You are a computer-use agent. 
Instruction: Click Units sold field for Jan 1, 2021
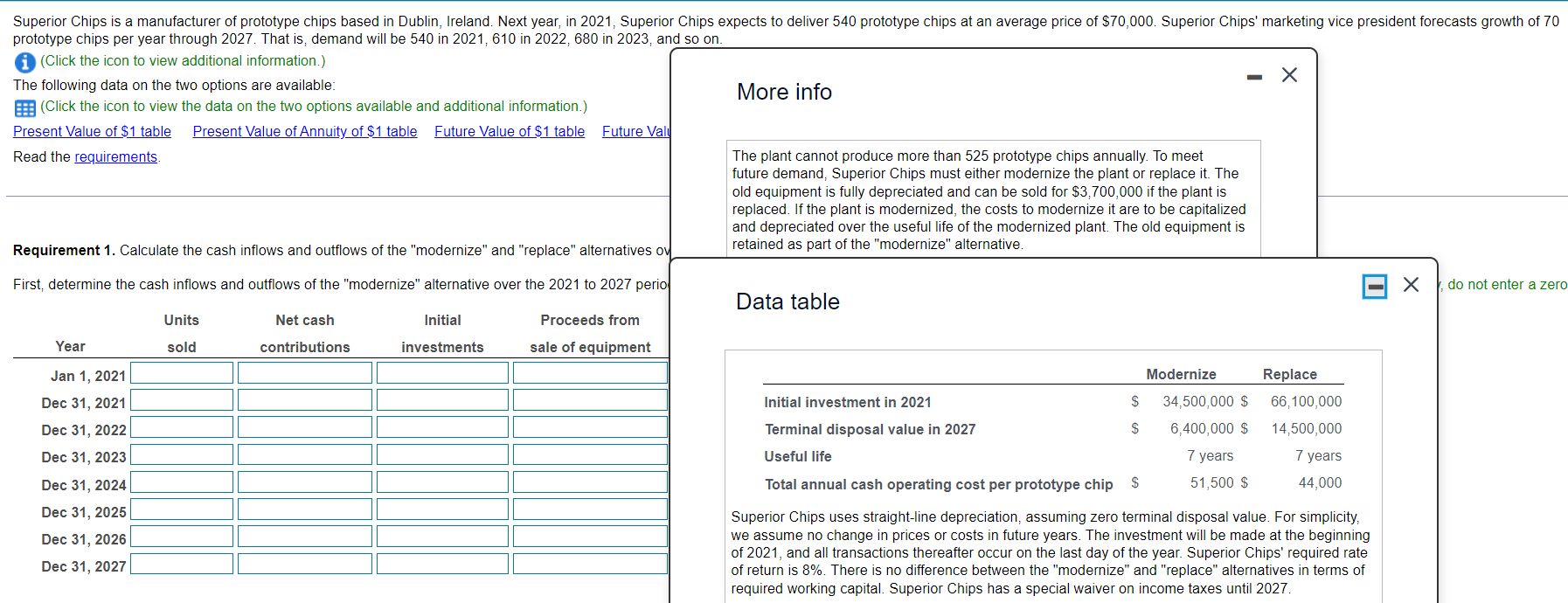coord(182,373)
